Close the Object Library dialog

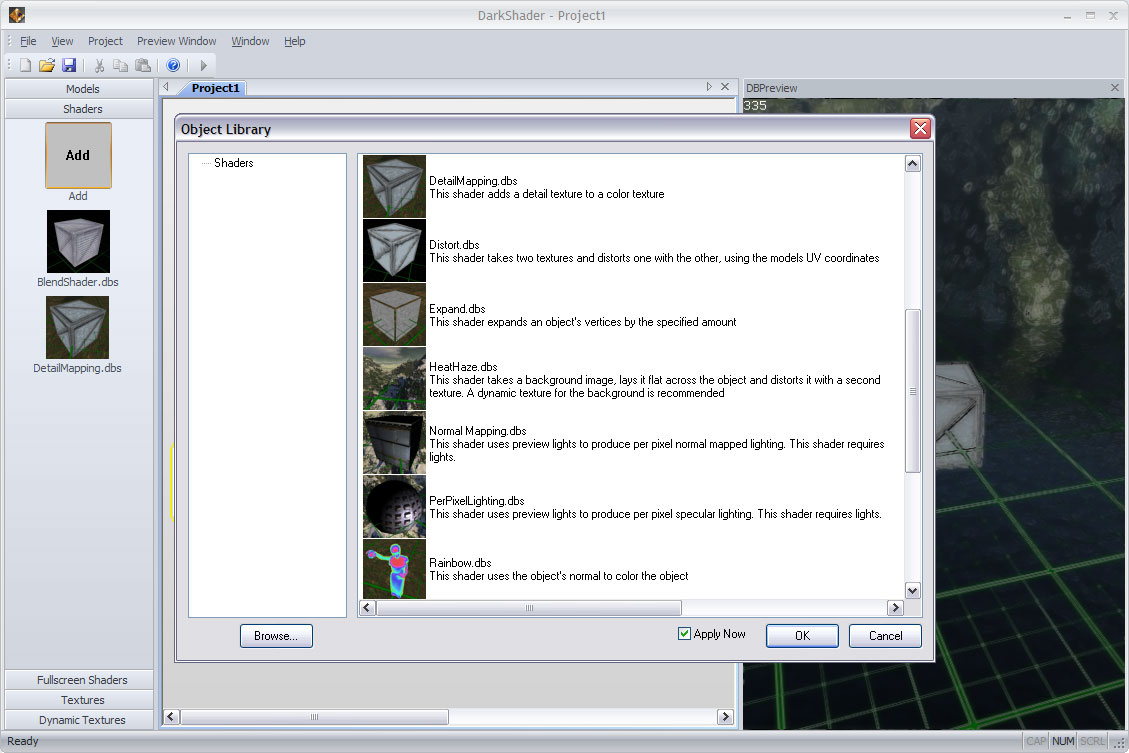[x=920, y=129]
